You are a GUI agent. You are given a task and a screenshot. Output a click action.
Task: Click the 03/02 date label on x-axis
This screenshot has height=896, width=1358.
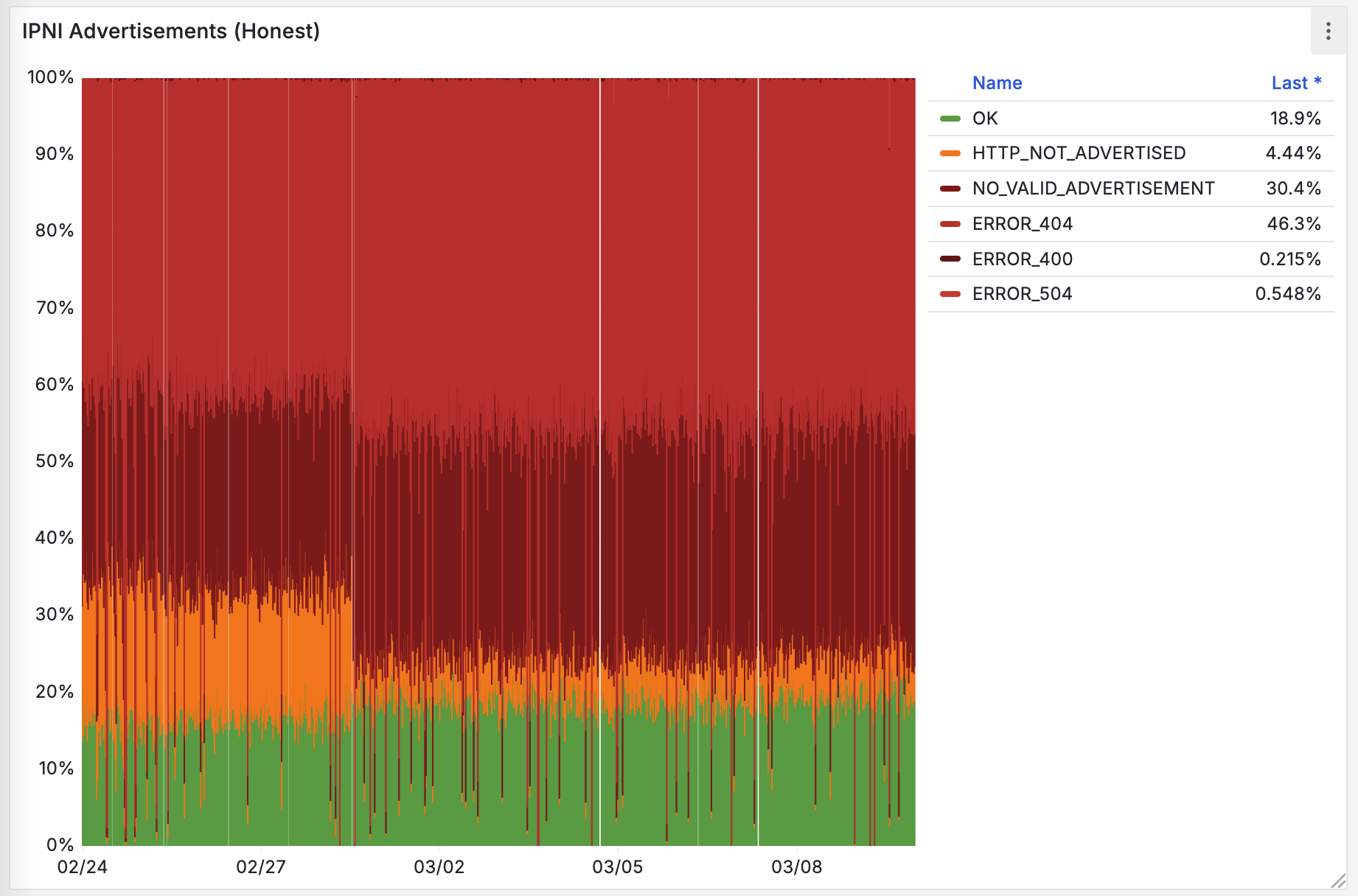point(439,867)
